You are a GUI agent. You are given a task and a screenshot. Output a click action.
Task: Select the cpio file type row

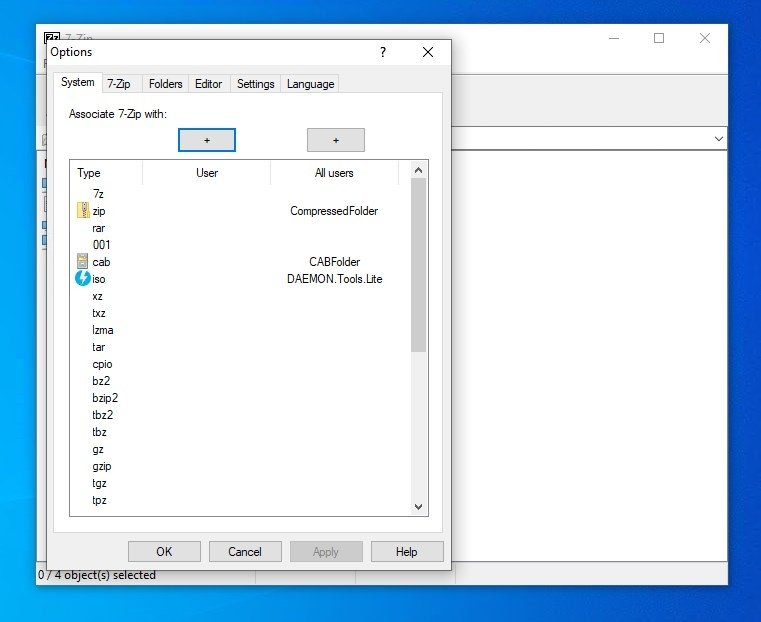point(240,363)
